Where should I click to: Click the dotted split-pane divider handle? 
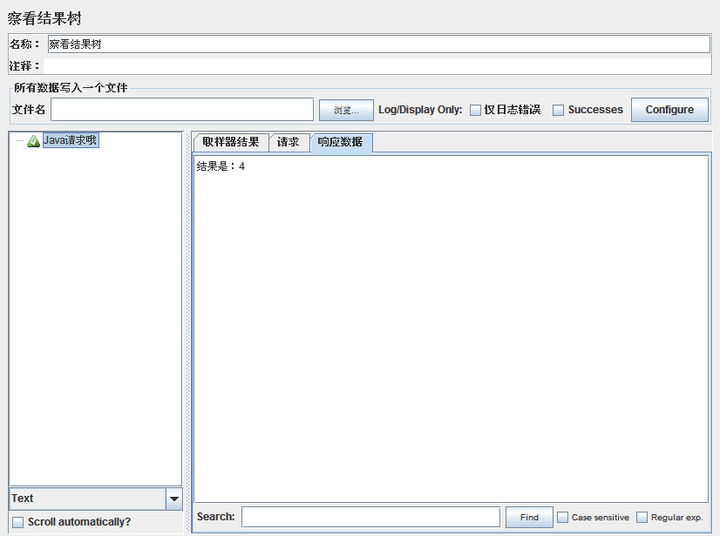(x=187, y=333)
